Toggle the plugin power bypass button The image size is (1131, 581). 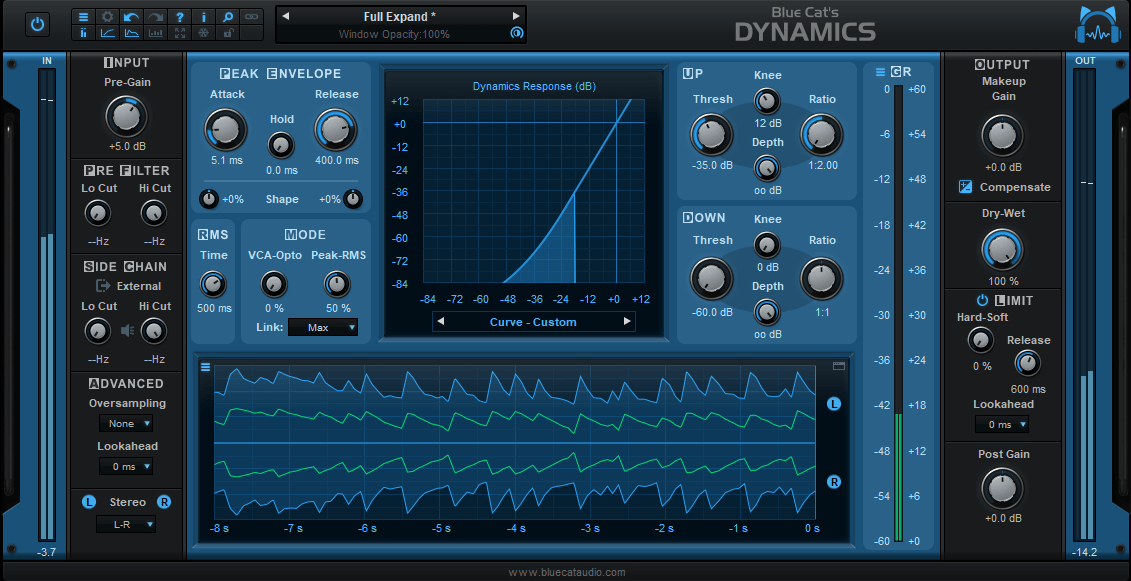[x=37, y=24]
